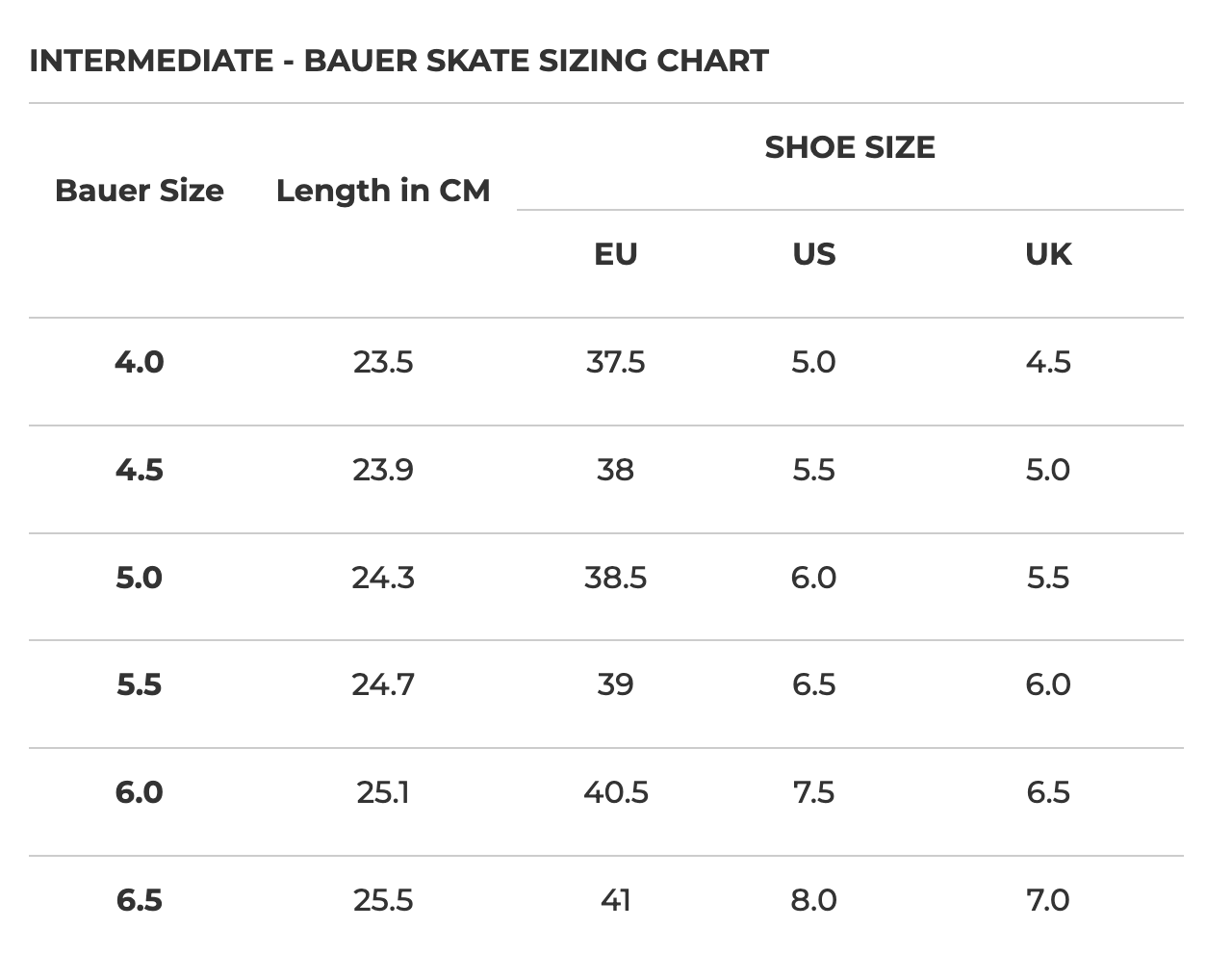The width and height of the screenshot is (1232, 980).
Task: Click the UK column header
Action: point(1048,254)
